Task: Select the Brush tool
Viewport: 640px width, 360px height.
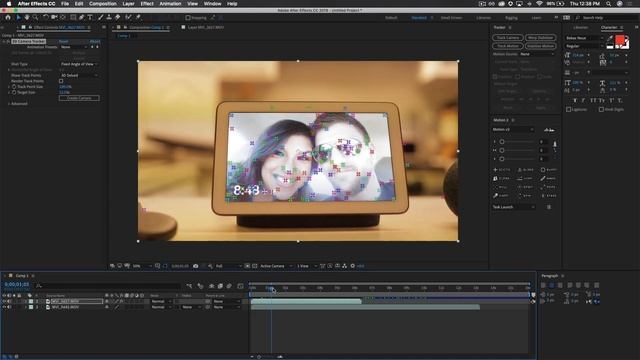Action: 100,18
